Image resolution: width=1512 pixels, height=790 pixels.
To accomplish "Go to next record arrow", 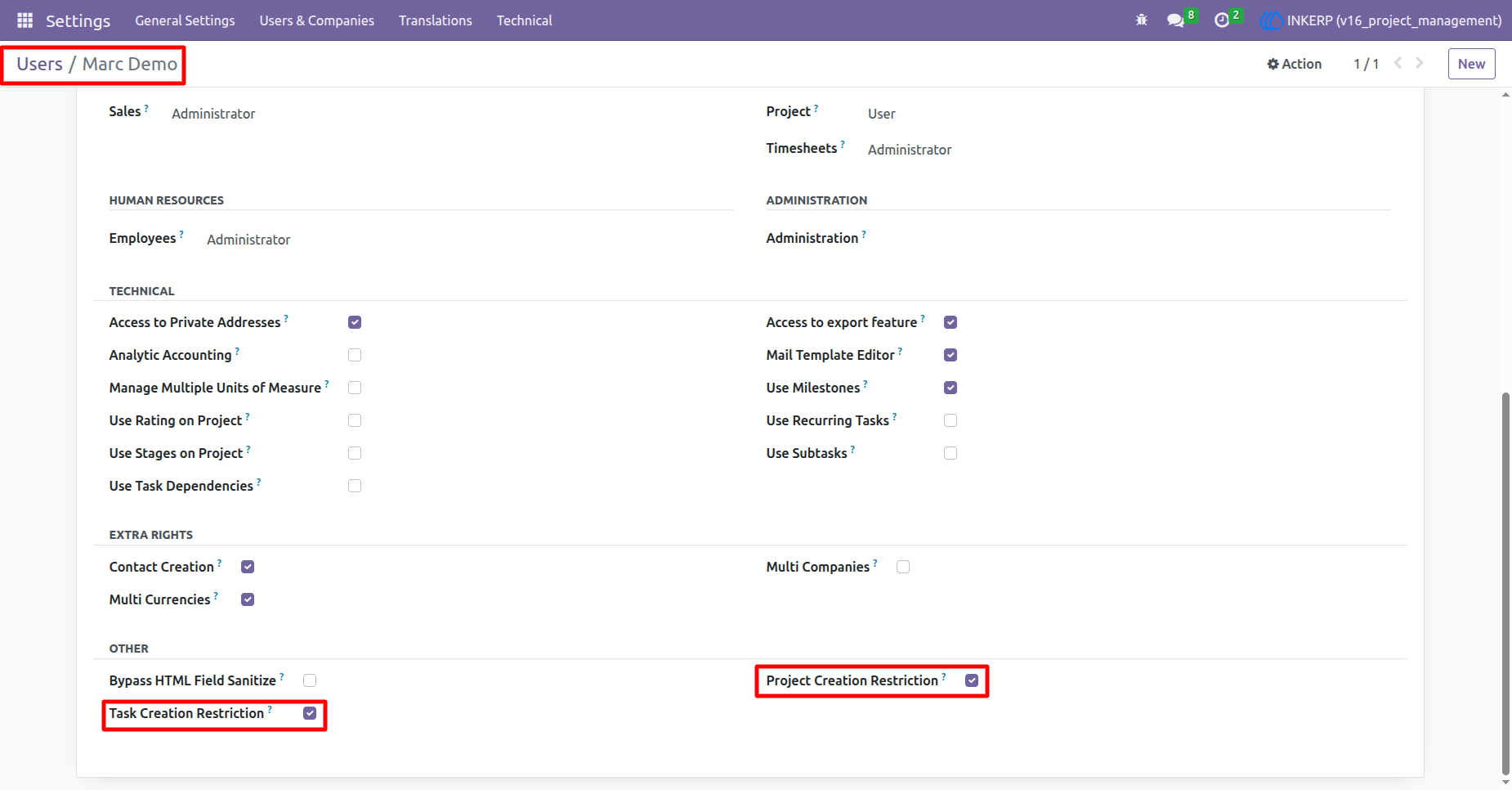I will point(1420,63).
